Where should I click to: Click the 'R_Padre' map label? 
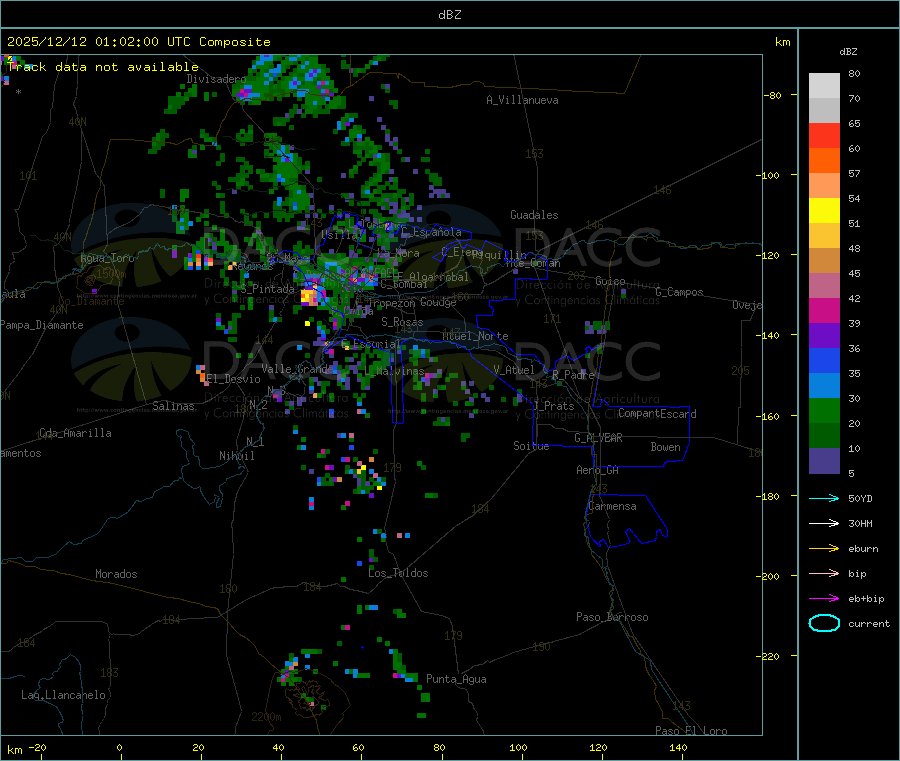573,375
